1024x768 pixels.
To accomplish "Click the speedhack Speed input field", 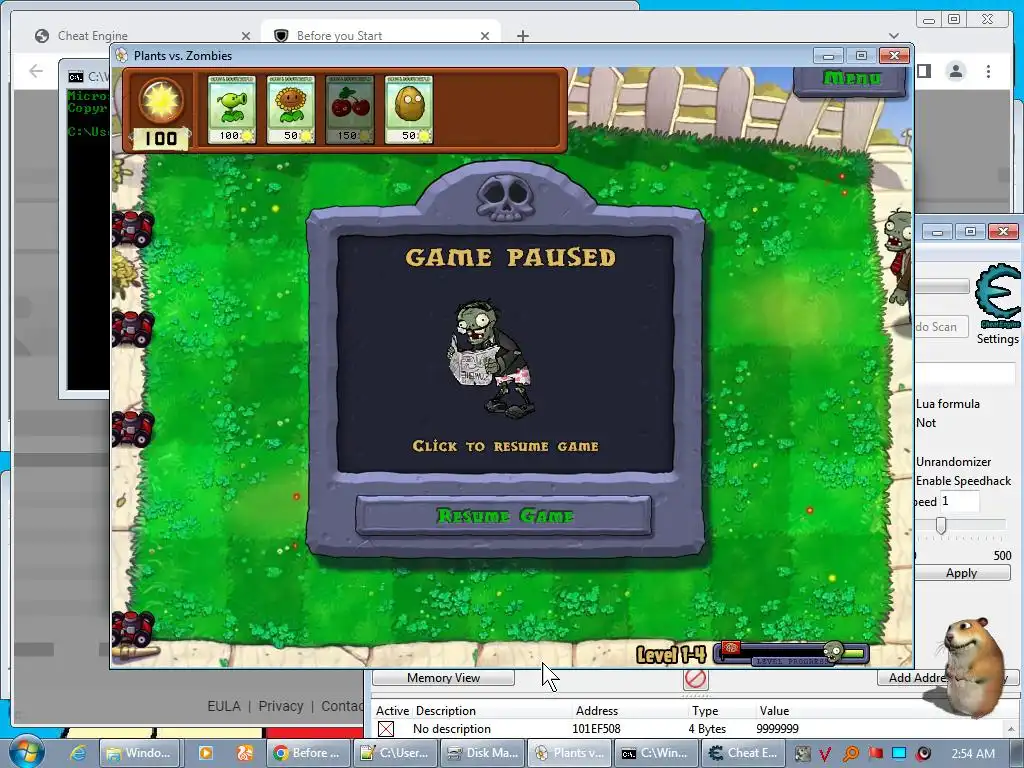I will 959,501.
